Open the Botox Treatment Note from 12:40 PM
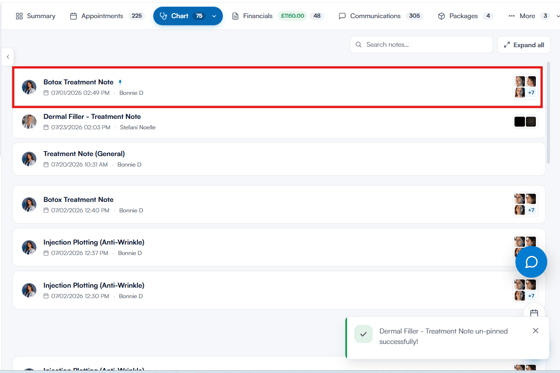 coord(279,204)
